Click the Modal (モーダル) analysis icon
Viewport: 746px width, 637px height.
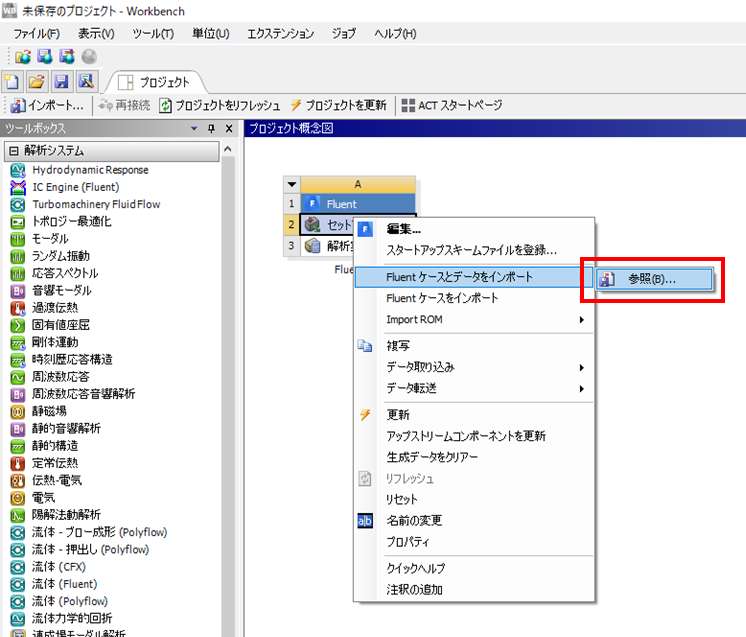pos(18,239)
